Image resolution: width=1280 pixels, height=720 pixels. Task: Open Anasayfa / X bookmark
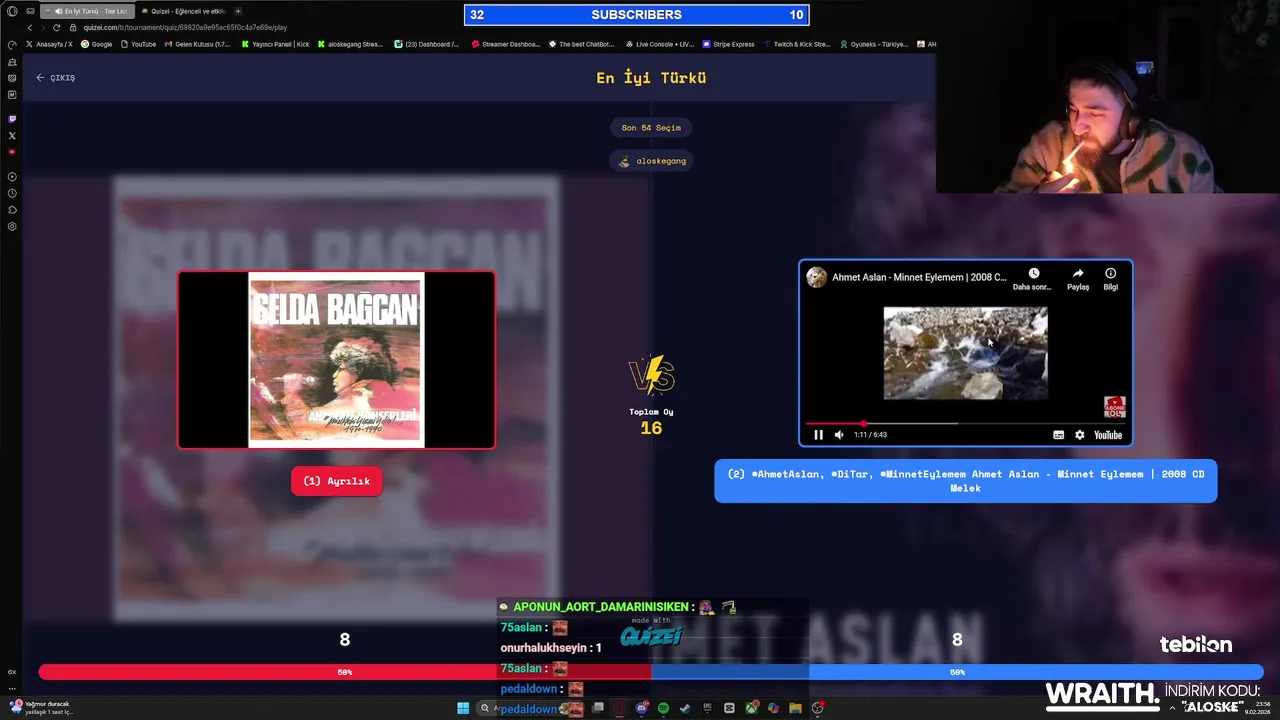[49, 44]
